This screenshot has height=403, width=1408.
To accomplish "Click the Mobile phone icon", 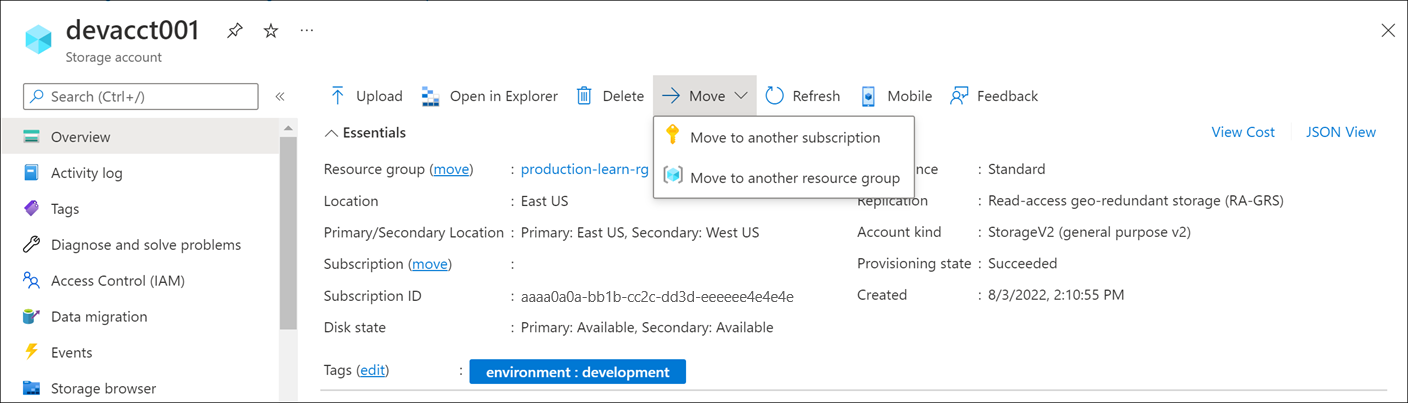I will (868, 96).
